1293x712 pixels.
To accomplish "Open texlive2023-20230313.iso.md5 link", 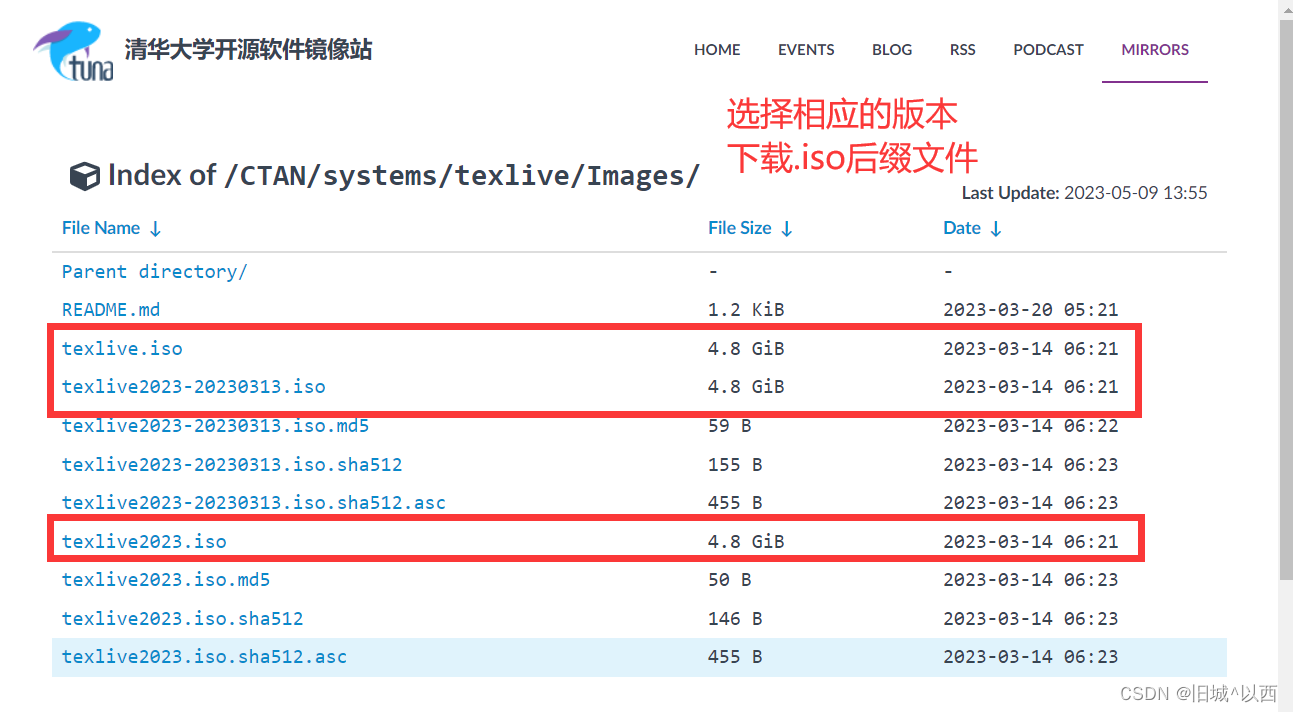I will 215,425.
